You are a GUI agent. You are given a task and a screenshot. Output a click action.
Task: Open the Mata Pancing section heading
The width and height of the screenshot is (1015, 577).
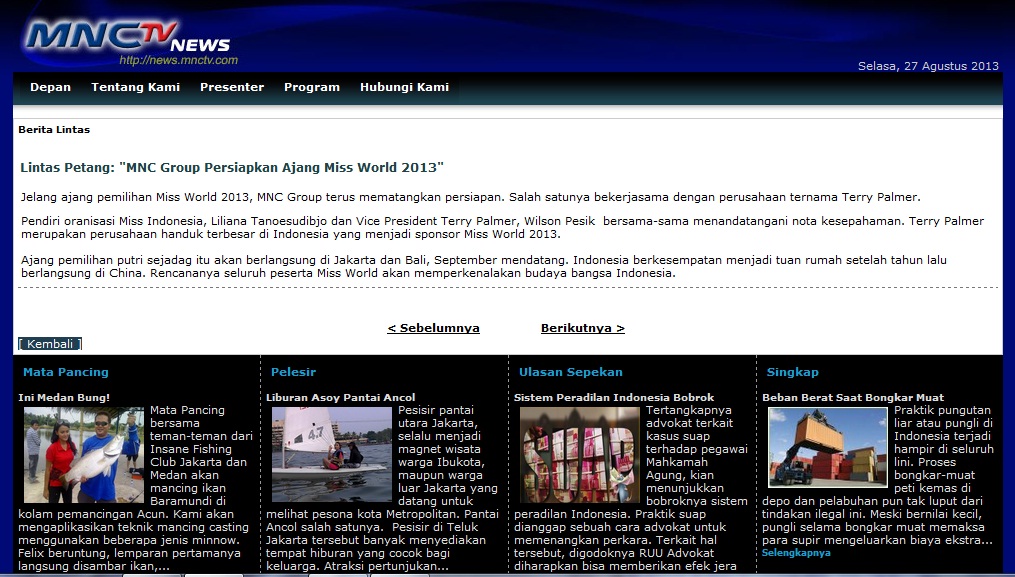click(x=66, y=372)
